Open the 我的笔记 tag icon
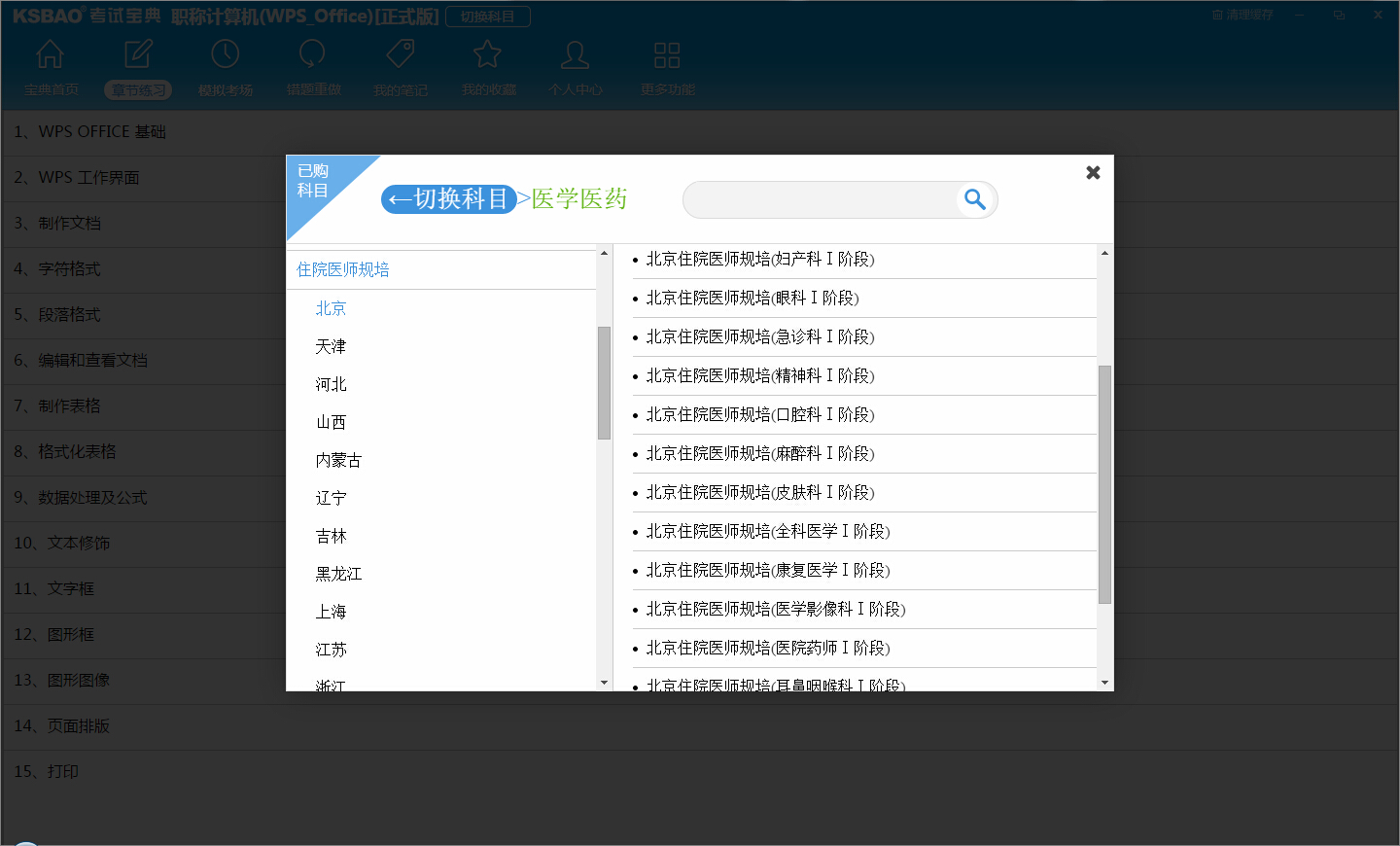1400x846 pixels. [401, 55]
